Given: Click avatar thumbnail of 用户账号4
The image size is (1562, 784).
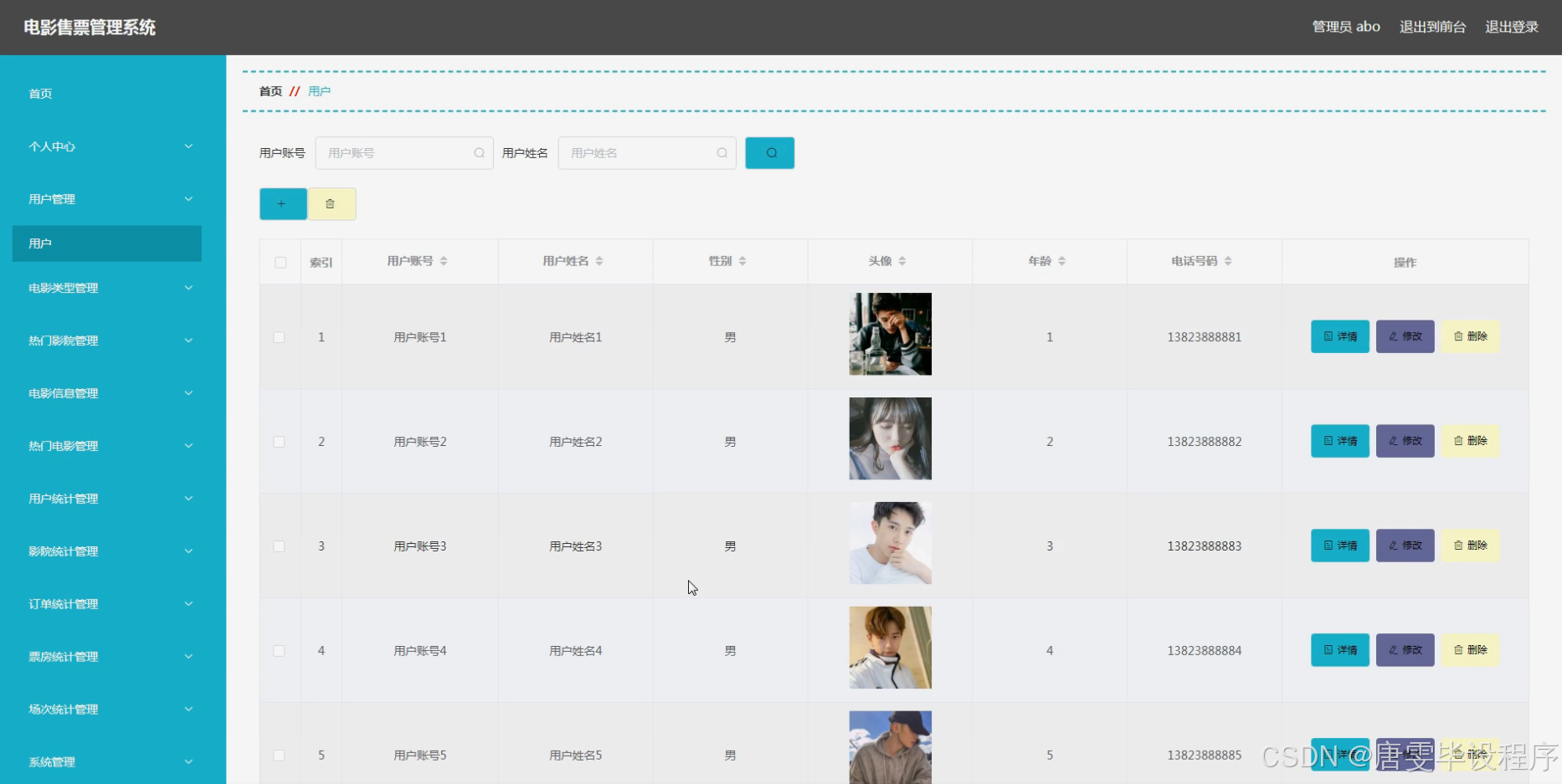Looking at the screenshot, I should coord(890,648).
